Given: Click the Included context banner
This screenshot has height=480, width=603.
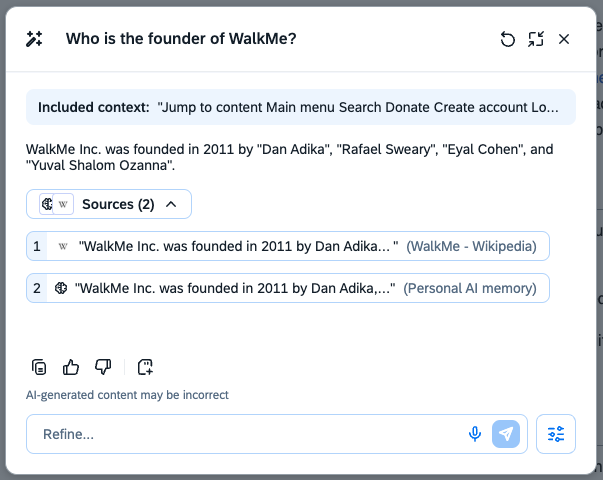Looking at the screenshot, I should [x=300, y=107].
